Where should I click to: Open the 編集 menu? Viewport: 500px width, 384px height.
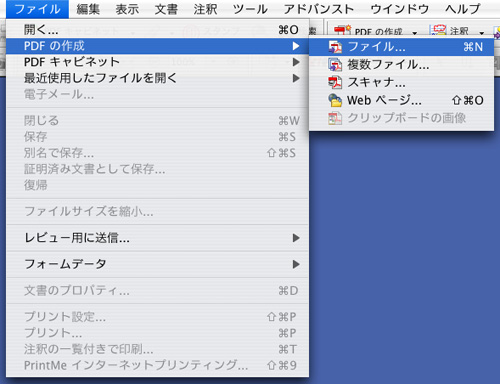click(88, 9)
